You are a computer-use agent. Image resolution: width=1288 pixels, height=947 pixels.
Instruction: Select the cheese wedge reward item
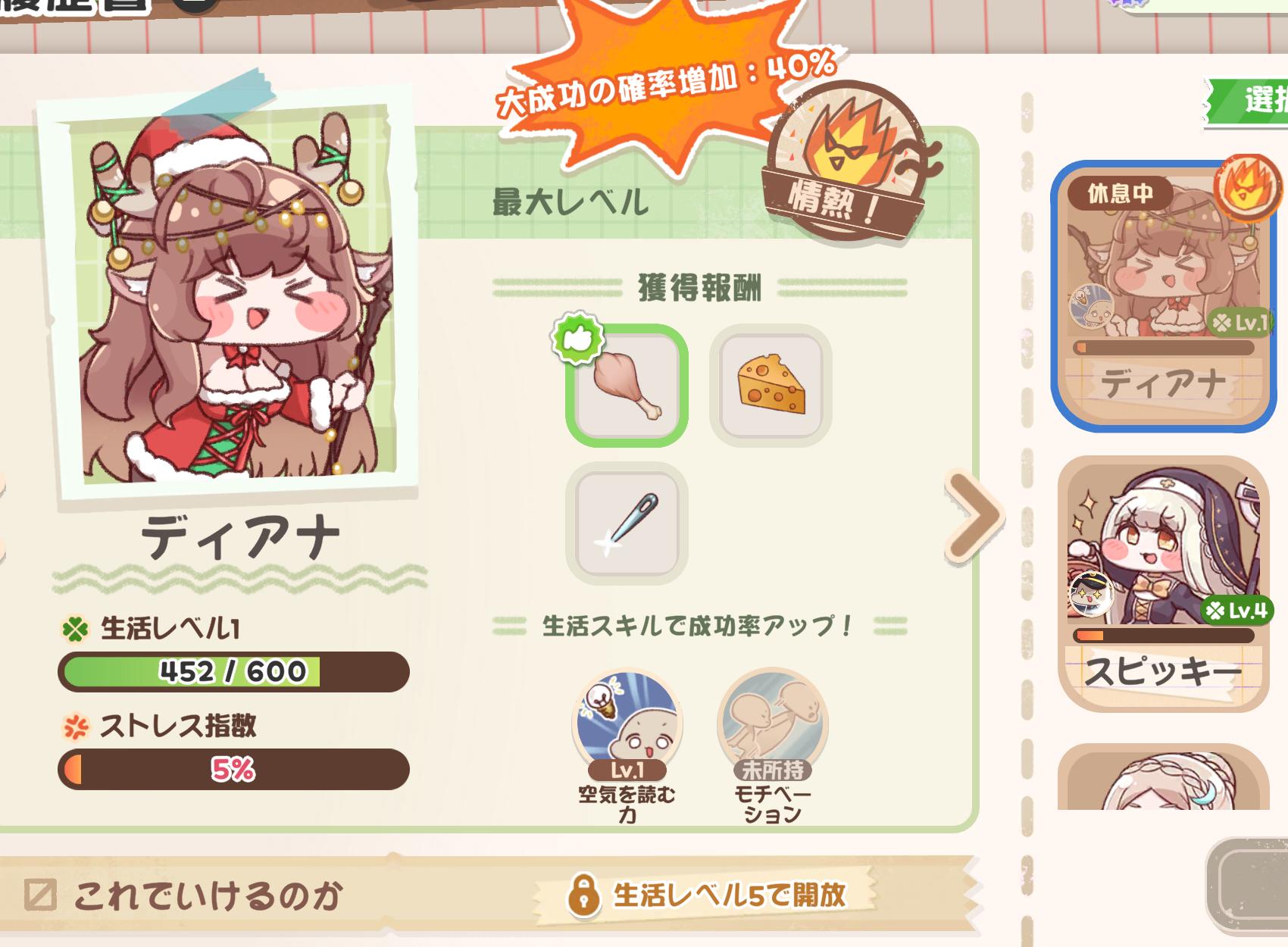771,385
